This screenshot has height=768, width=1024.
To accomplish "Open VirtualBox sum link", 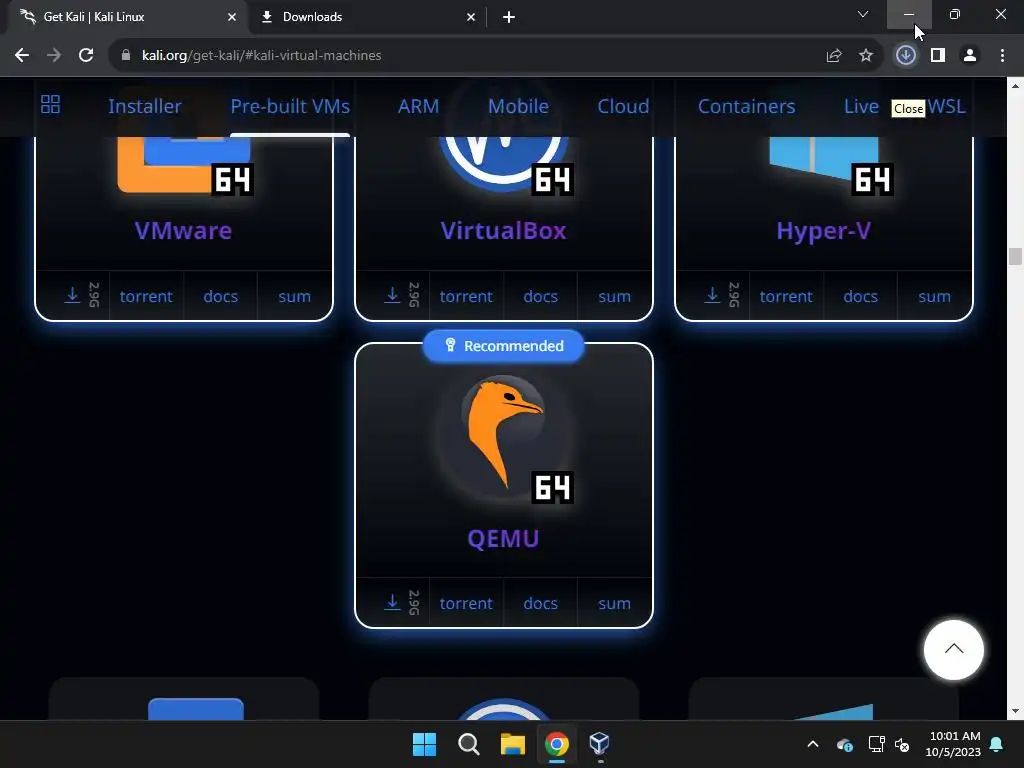I will tap(615, 296).
